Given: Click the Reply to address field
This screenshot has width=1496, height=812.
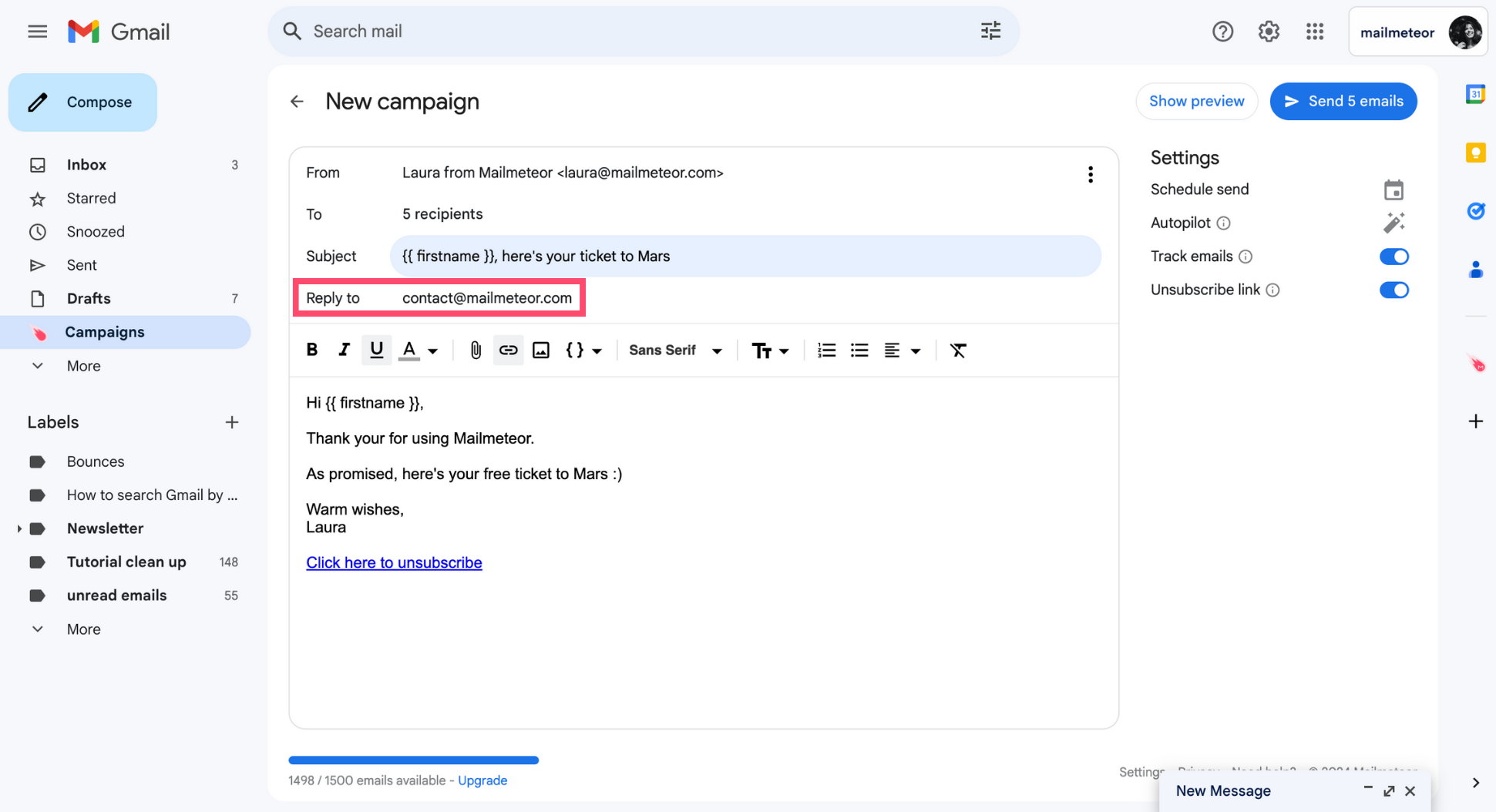Looking at the screenshot, I should point(487,298).
